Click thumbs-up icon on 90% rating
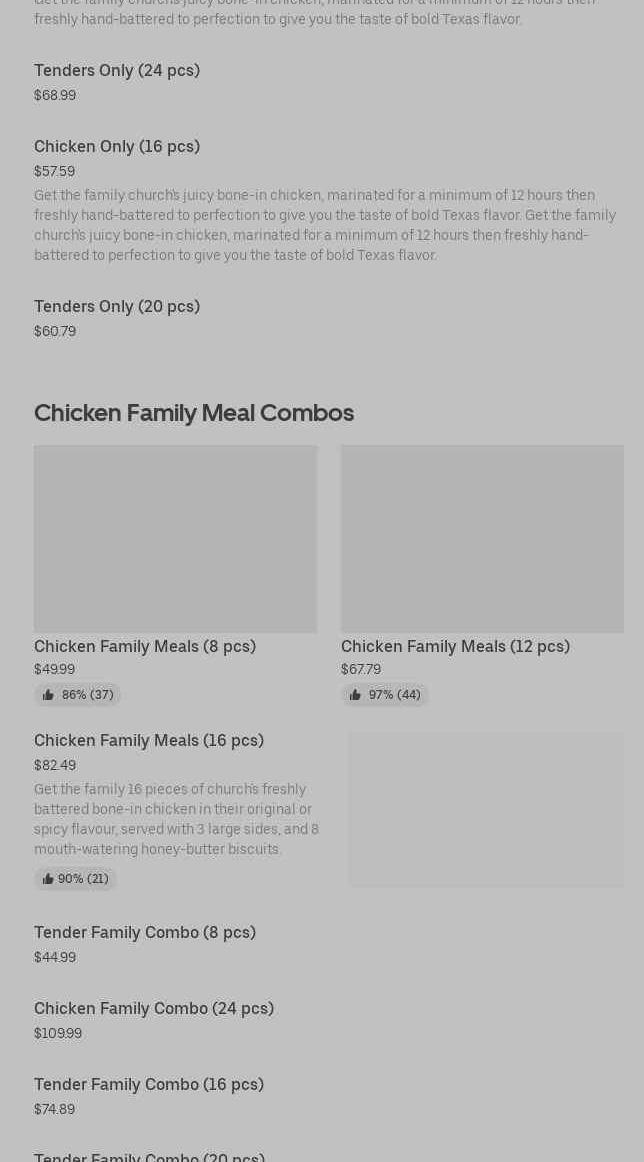The image size is (644, 1162). point(47,879)
